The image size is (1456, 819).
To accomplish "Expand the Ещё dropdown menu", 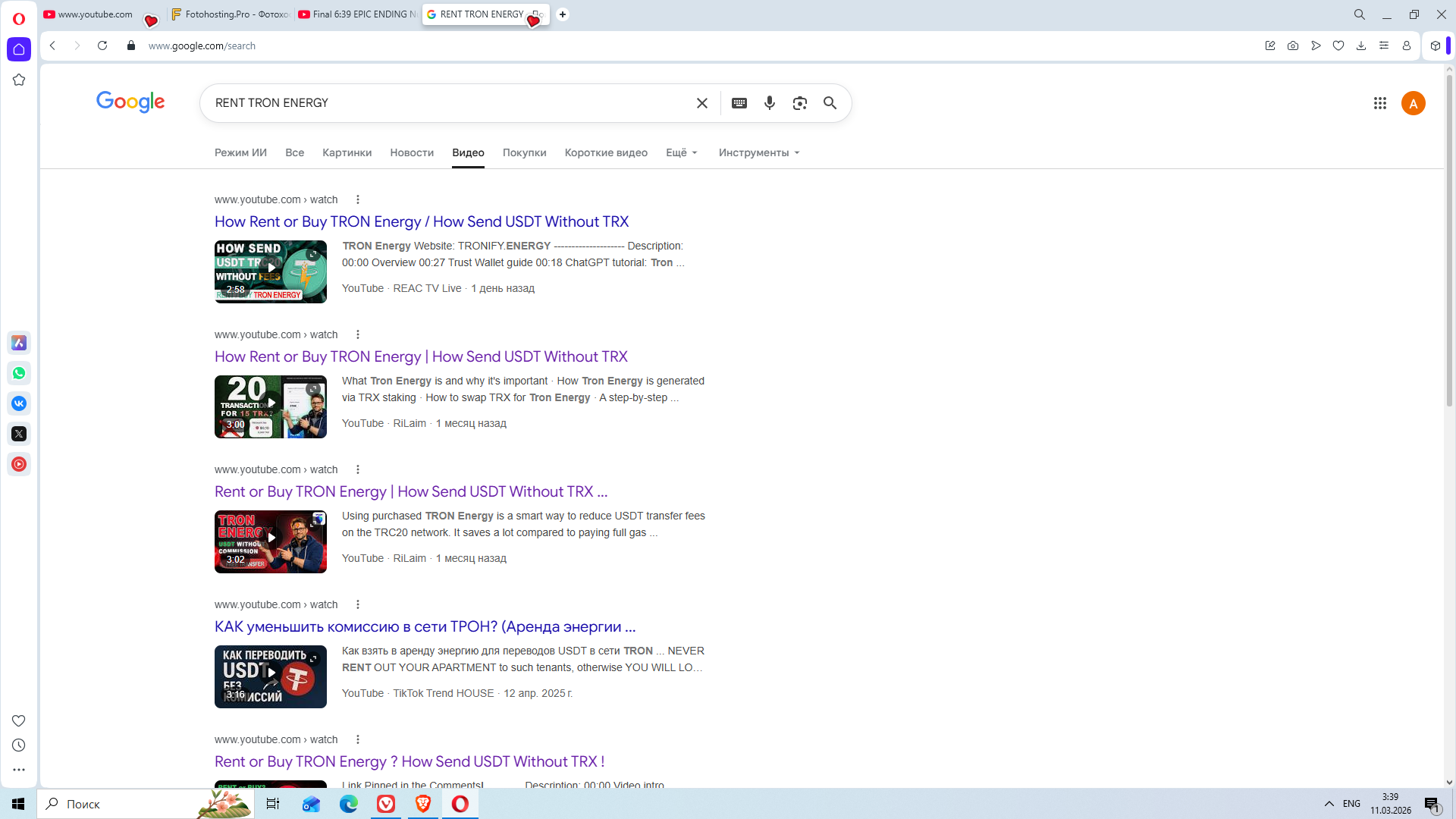I will click(x=681, y=152).
